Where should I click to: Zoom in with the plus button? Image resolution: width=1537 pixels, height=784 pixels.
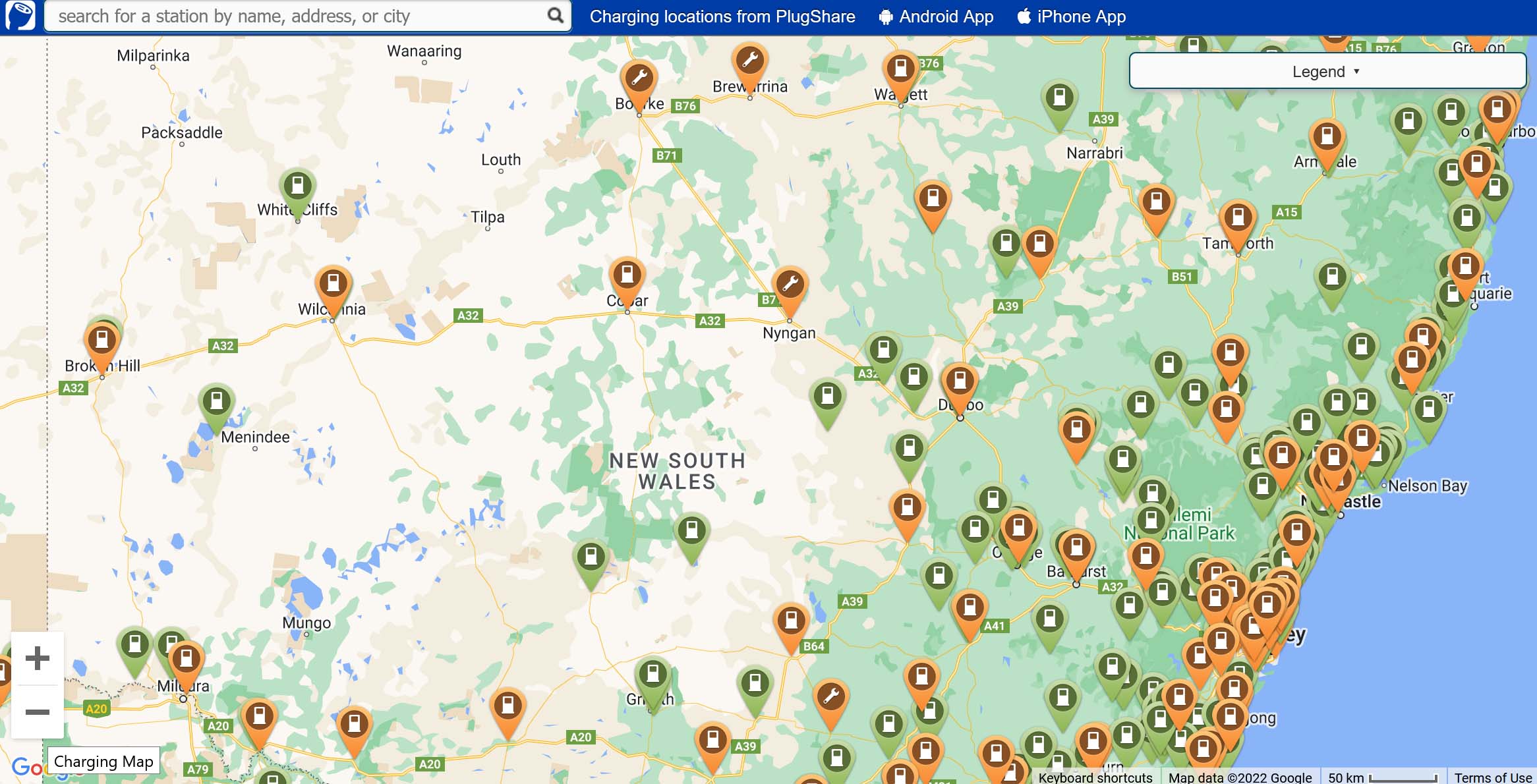tap(38, 658)
